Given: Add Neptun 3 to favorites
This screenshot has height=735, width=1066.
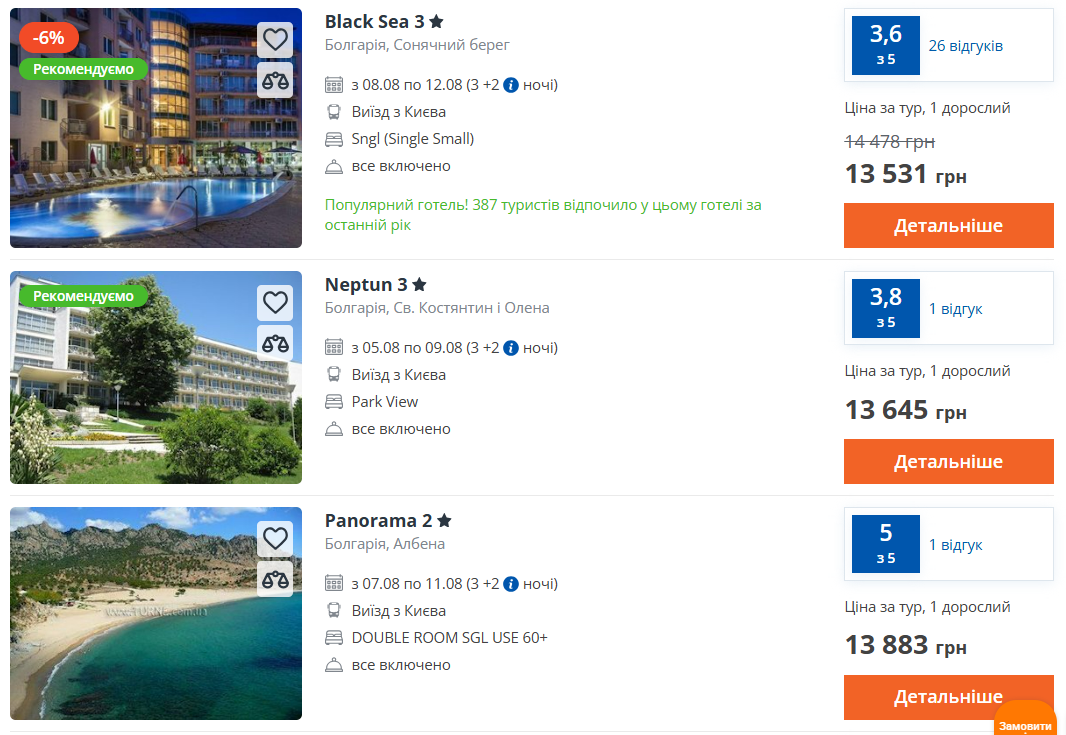Looking at the screenshot, I should click(x=275, y=302).
